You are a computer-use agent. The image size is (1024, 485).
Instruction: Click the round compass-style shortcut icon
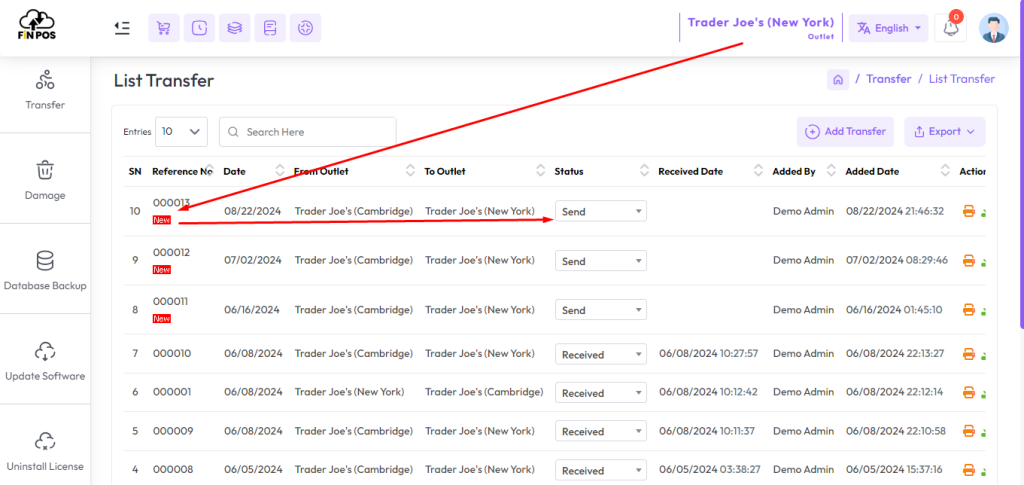[x=305, y=28]
